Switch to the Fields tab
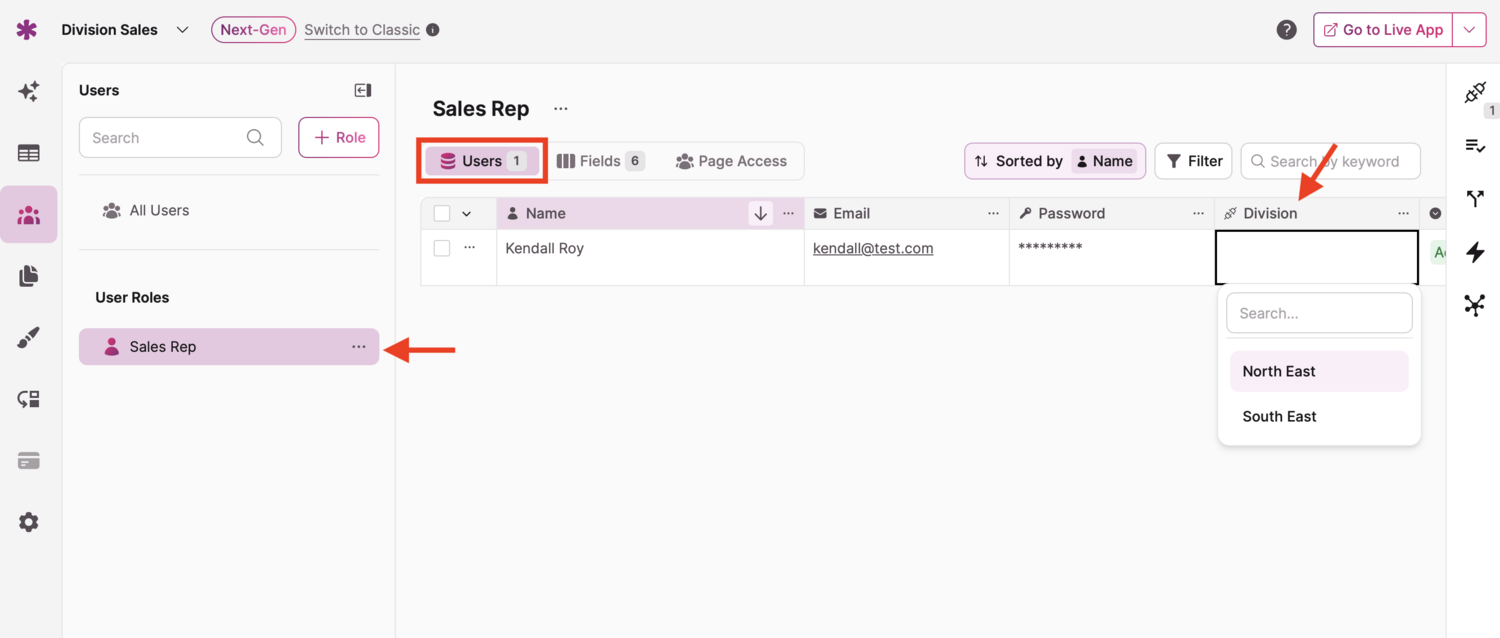 coord(600,161)
